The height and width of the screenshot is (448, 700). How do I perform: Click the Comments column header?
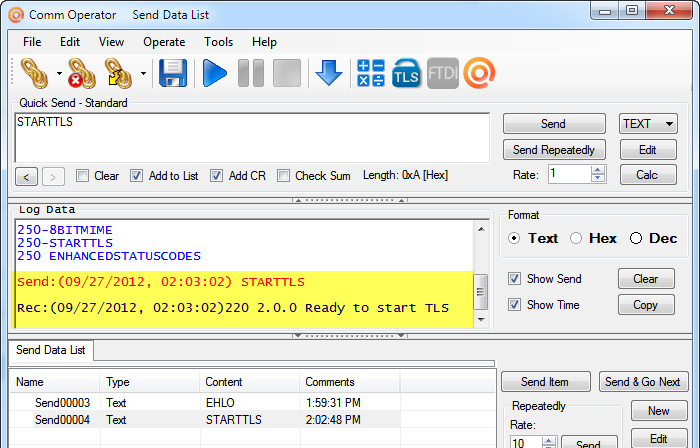click(x=350, y=382)
